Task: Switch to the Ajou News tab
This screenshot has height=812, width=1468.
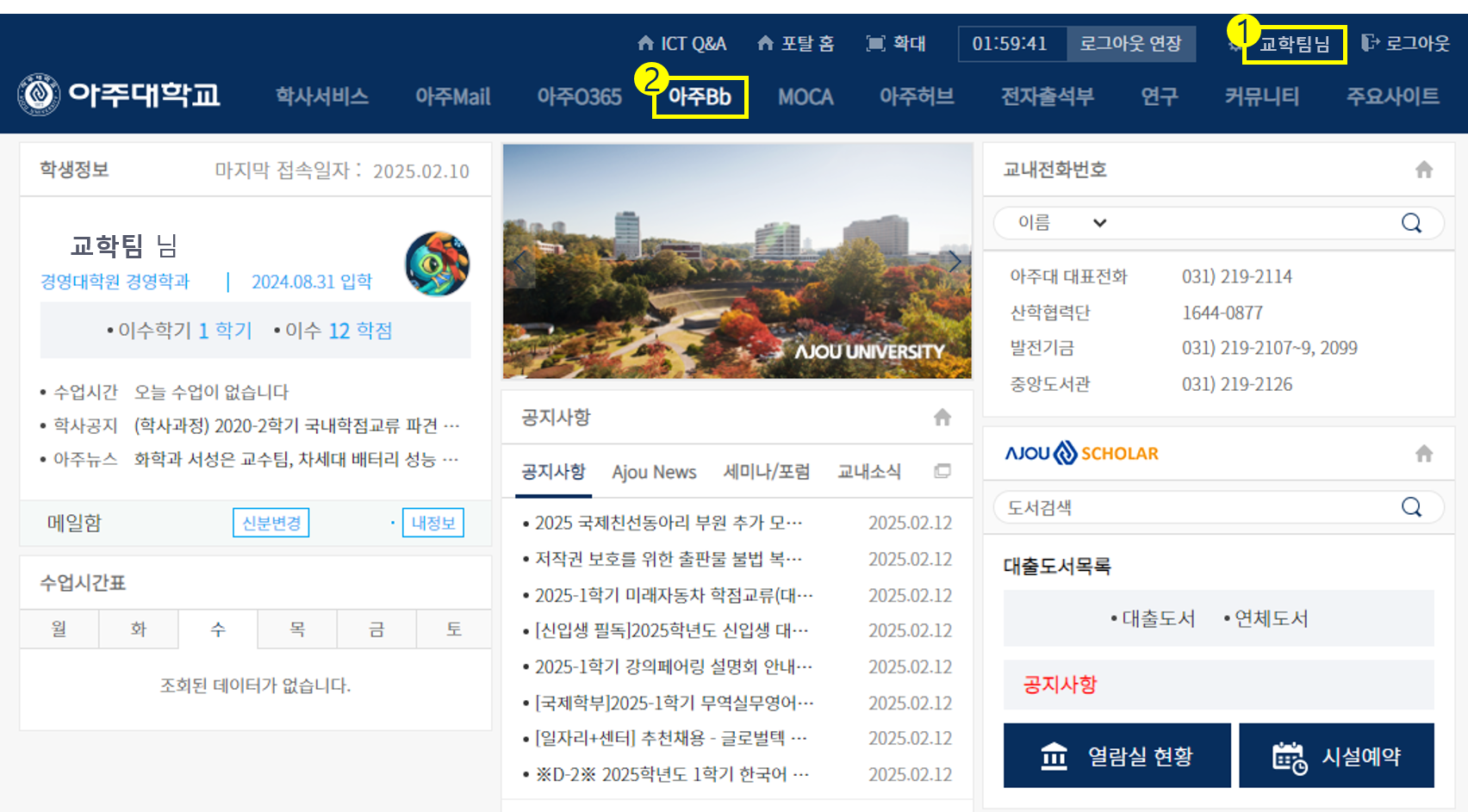Action: 653,472
